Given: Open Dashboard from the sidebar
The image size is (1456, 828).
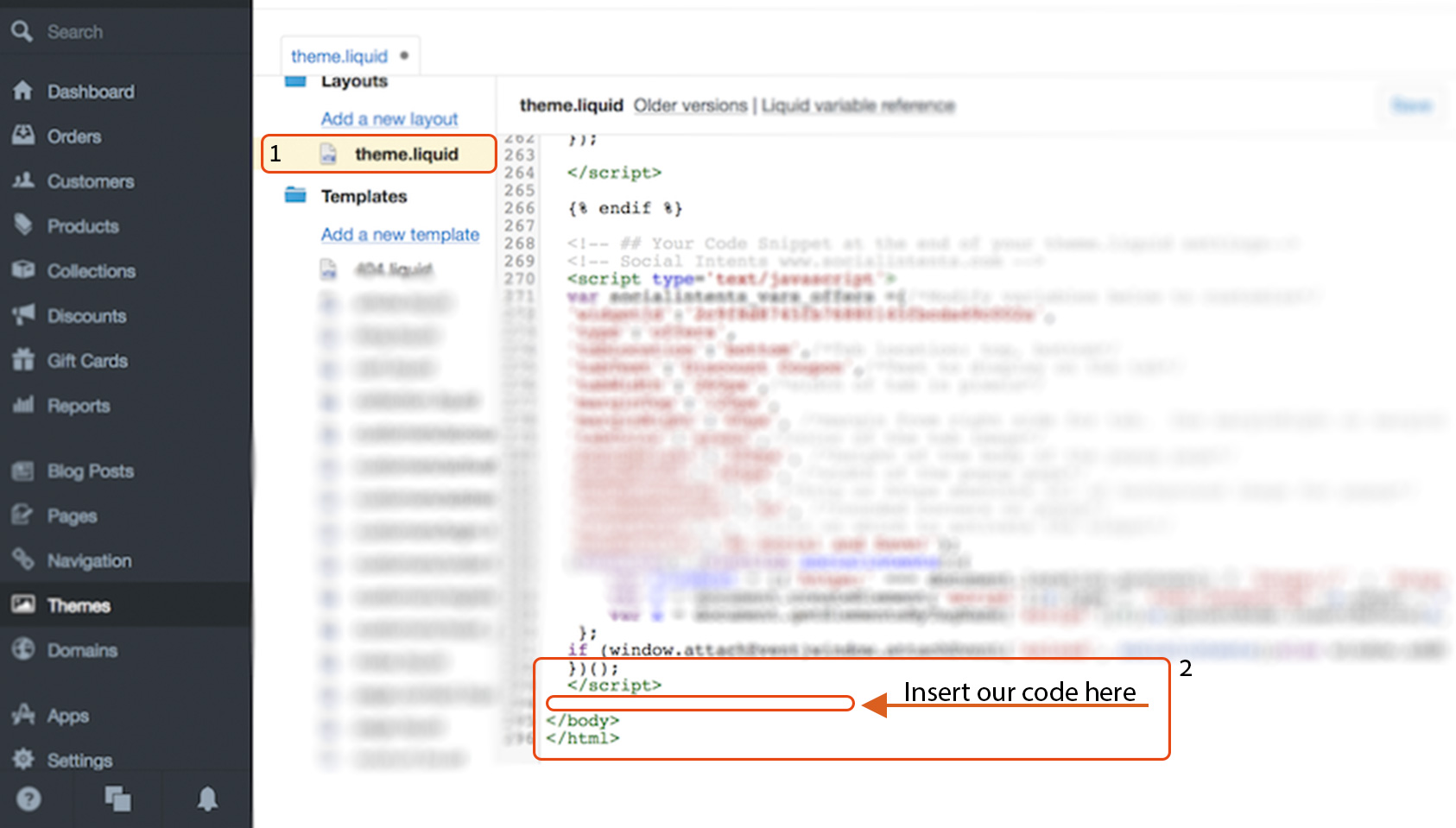Looking at the screenshot, I should (x=91, y=92).
